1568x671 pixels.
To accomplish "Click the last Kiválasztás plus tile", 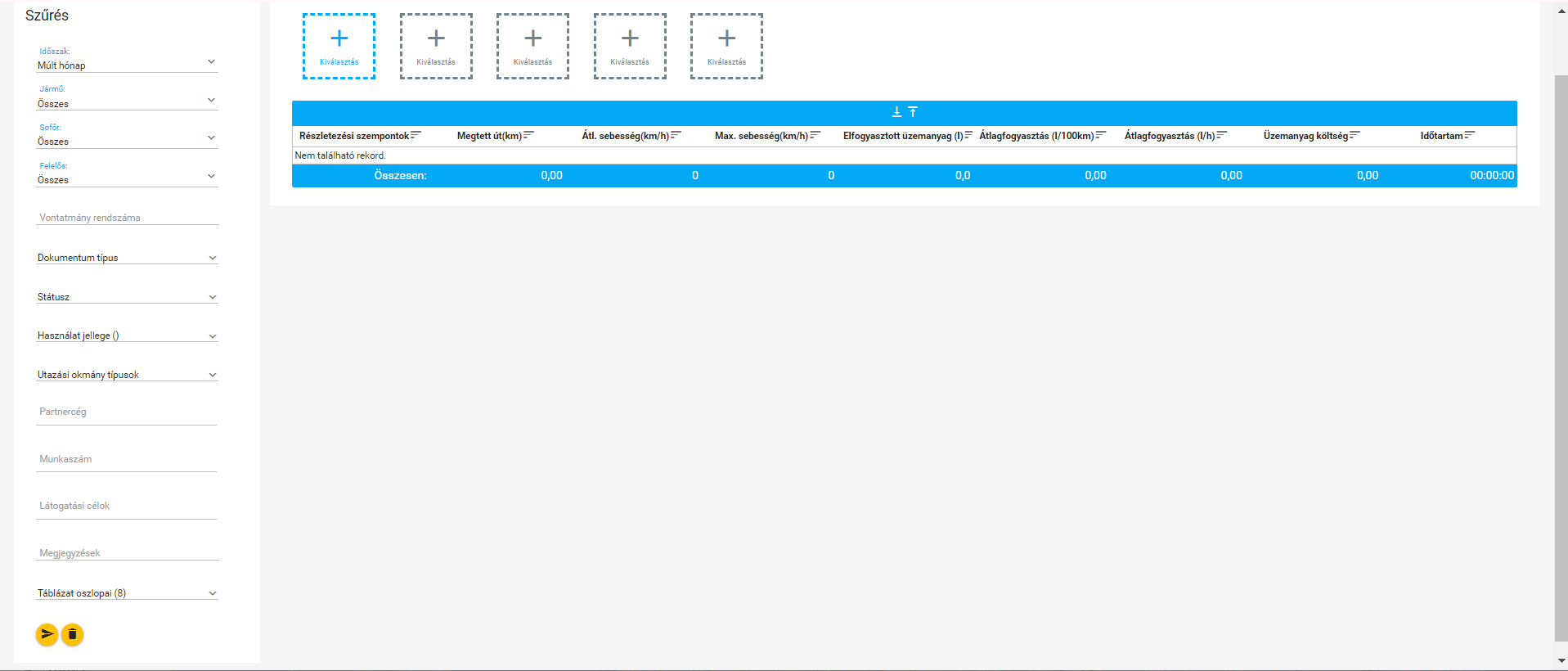I will [x=726, y=46].
